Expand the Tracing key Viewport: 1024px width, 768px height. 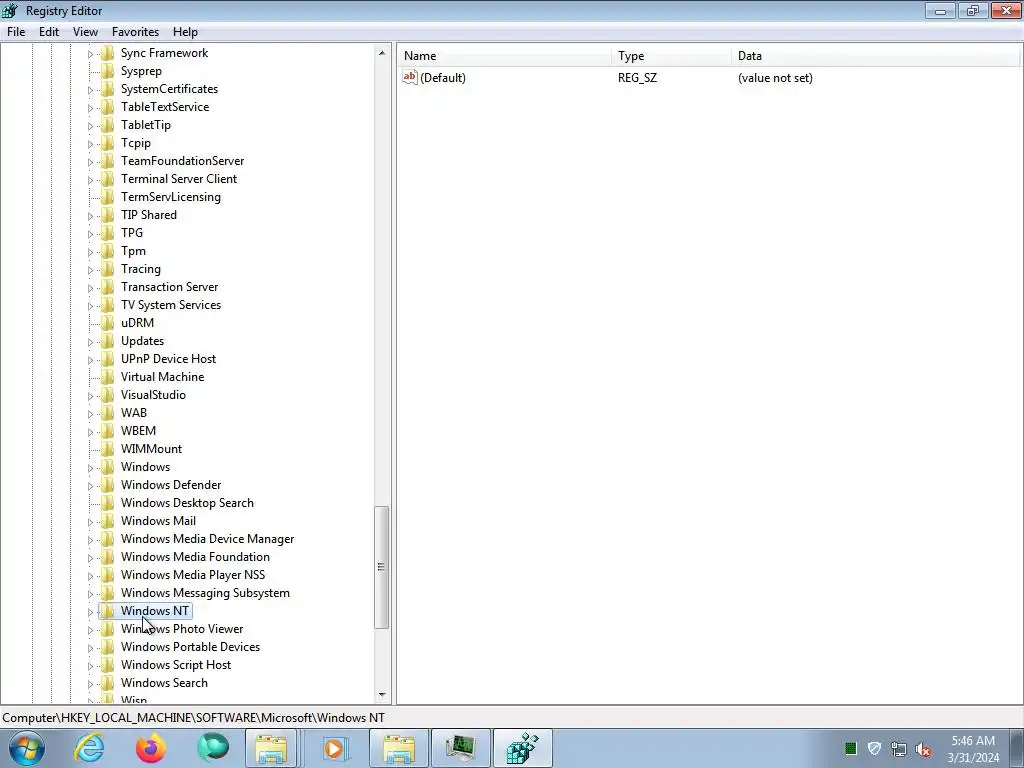[90, 270]
